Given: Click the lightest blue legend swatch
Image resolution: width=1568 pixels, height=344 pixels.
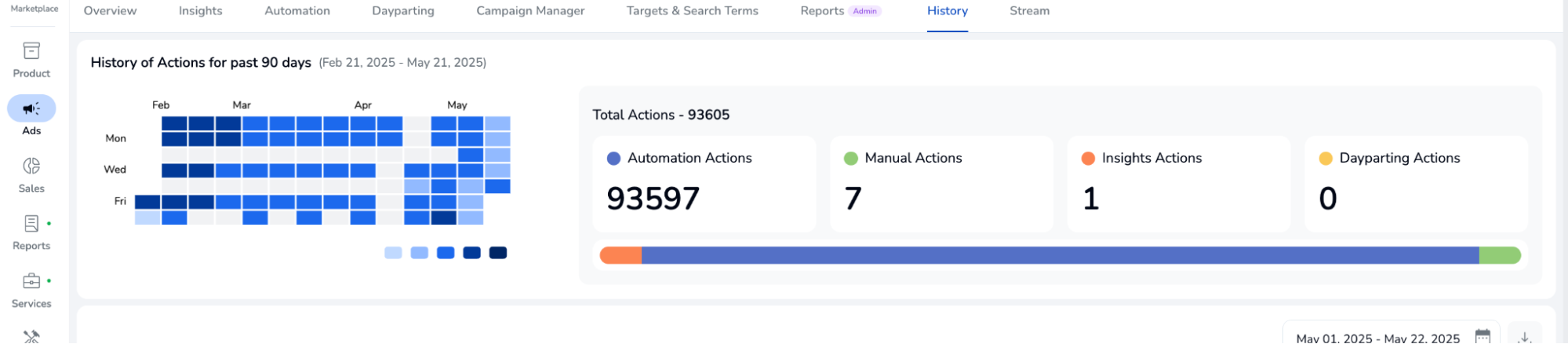Looking at the screenshot, I should tap(393, 253).
